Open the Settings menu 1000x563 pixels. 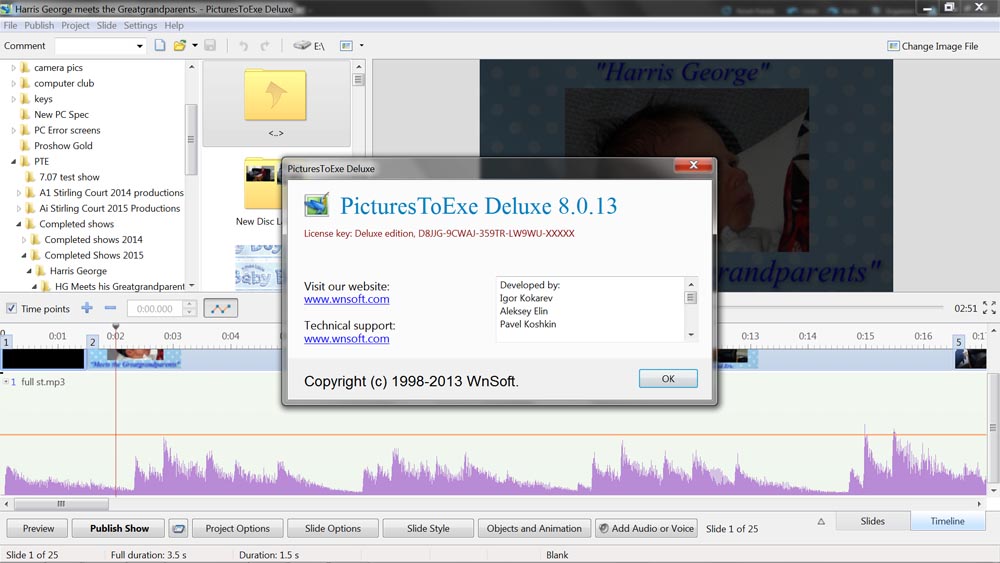tap(140, 26)
